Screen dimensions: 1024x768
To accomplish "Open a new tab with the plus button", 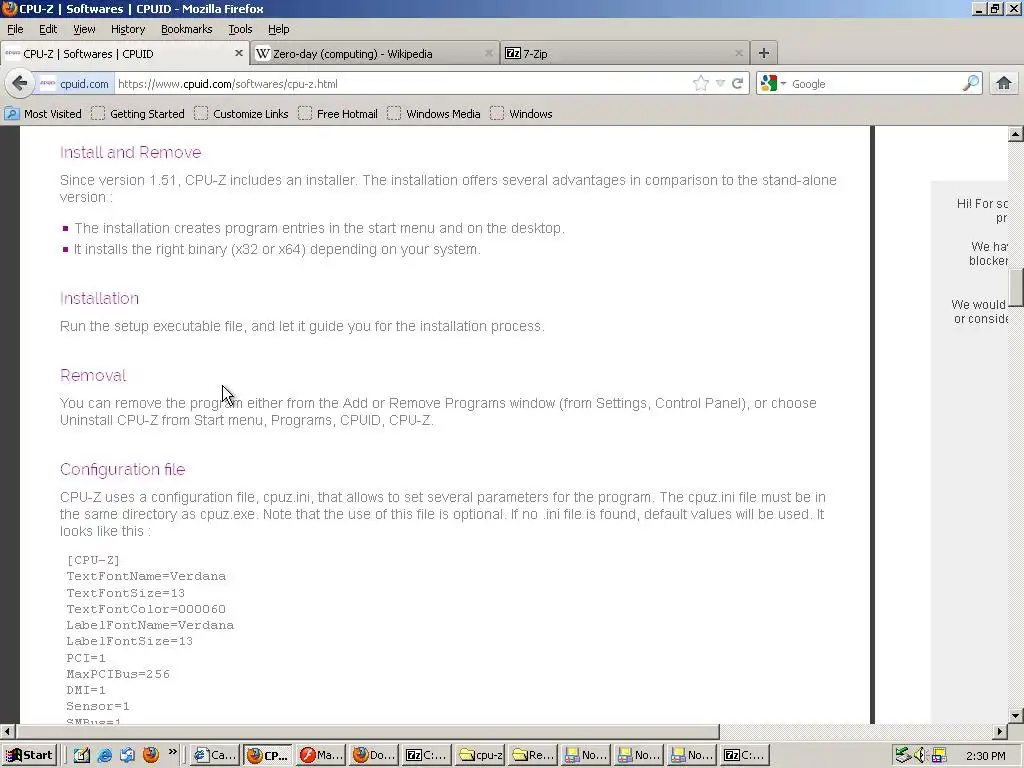I will pyautogui.click(x=763, y=53).
